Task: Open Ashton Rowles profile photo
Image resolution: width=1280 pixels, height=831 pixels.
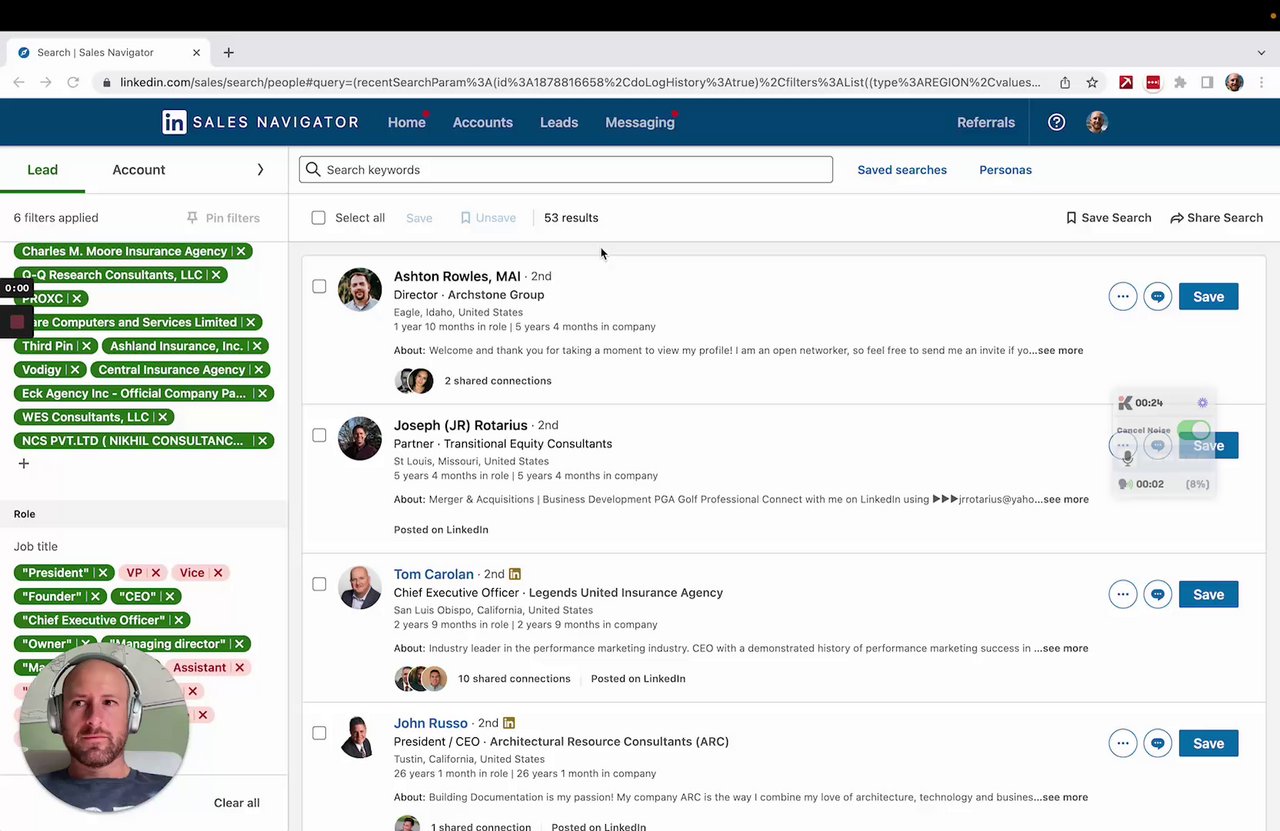Action: [360, 290]
